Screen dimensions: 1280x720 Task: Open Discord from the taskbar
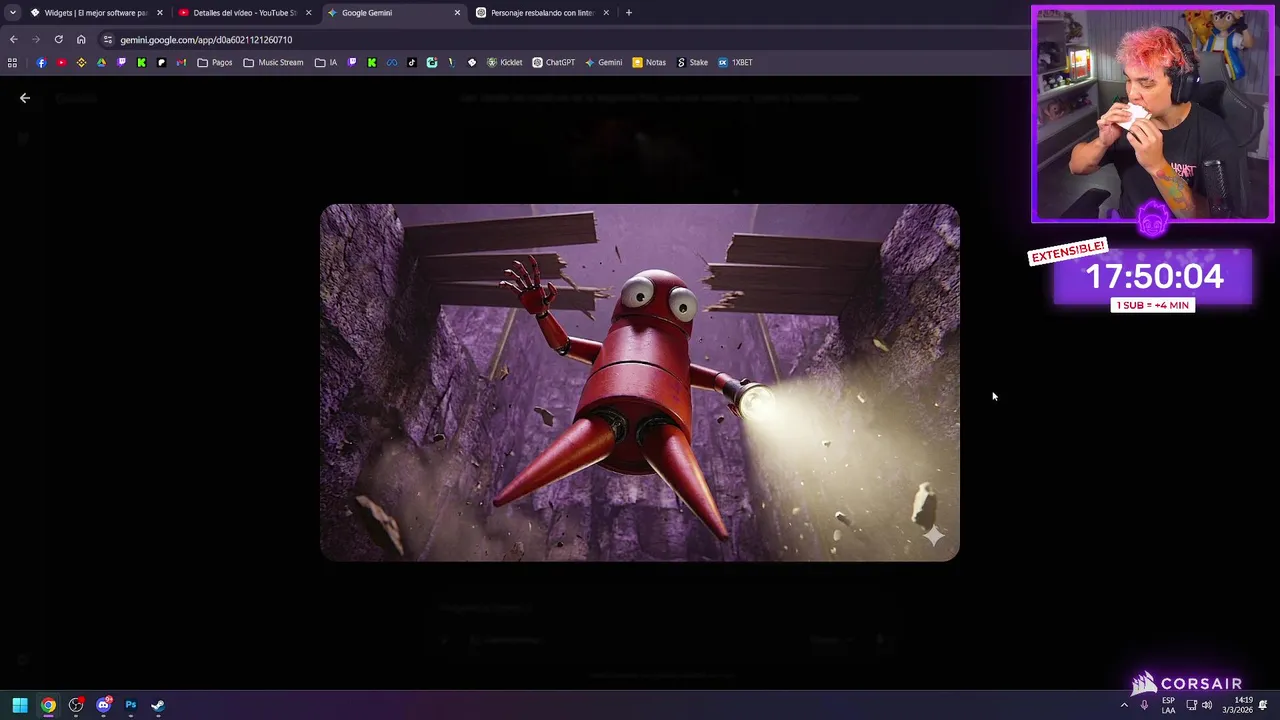point(103,705)
